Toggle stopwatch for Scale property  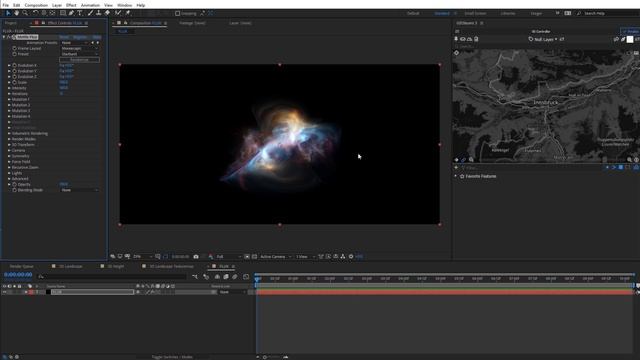pyautogui.click(x=14, y=82)
